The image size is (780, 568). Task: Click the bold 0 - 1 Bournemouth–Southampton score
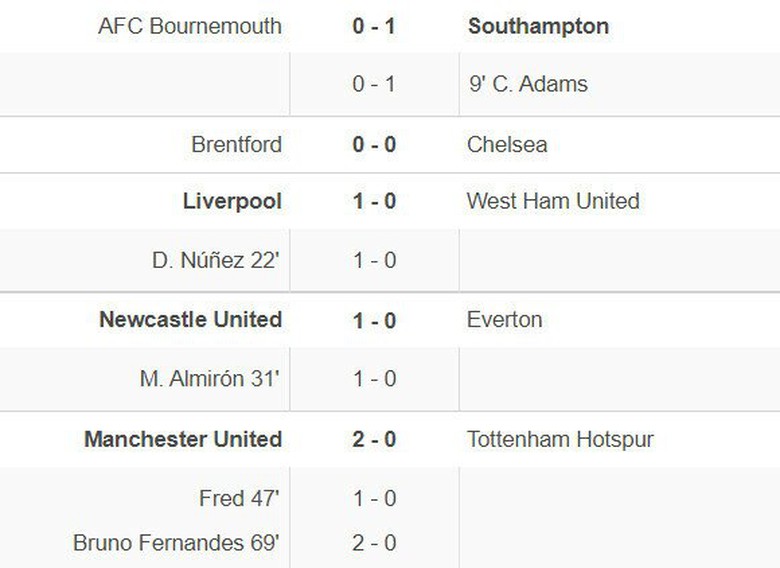pos(374,26)
